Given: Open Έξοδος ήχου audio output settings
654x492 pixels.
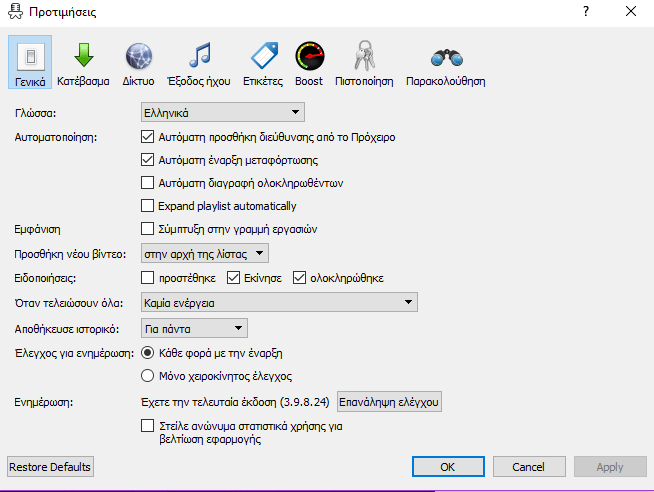Looking at the screenshot, I should [199, 62].
